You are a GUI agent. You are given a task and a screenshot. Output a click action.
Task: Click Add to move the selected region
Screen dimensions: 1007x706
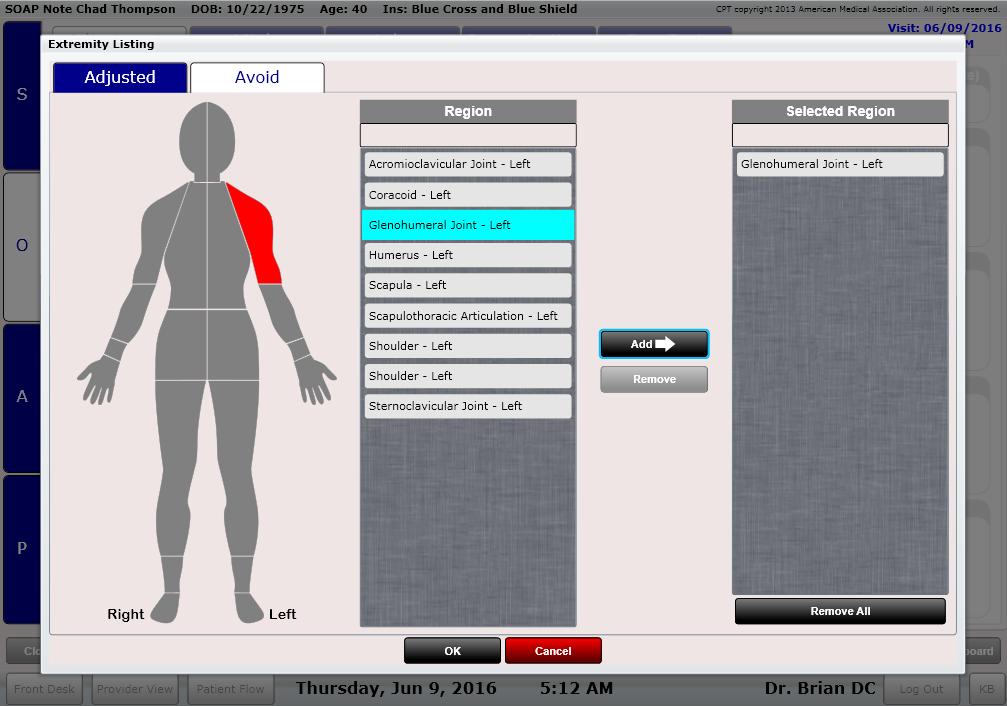coord(653,343)
